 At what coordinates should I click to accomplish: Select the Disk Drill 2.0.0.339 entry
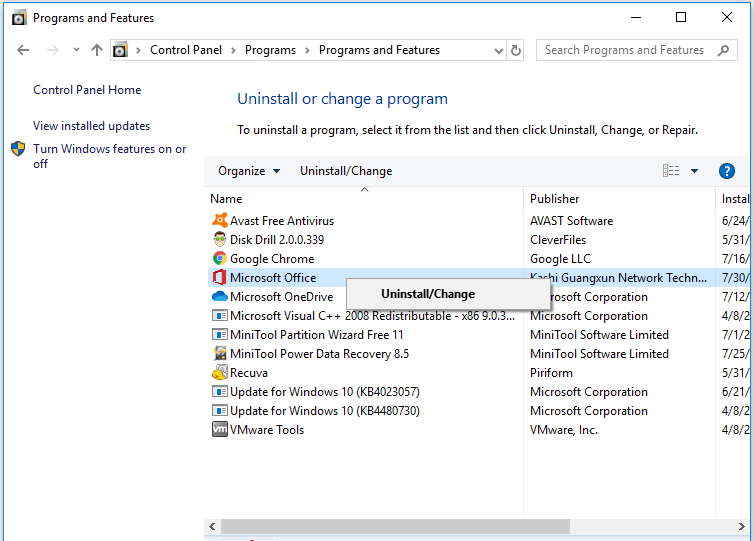pyautogui.click(x=277, y=239)
